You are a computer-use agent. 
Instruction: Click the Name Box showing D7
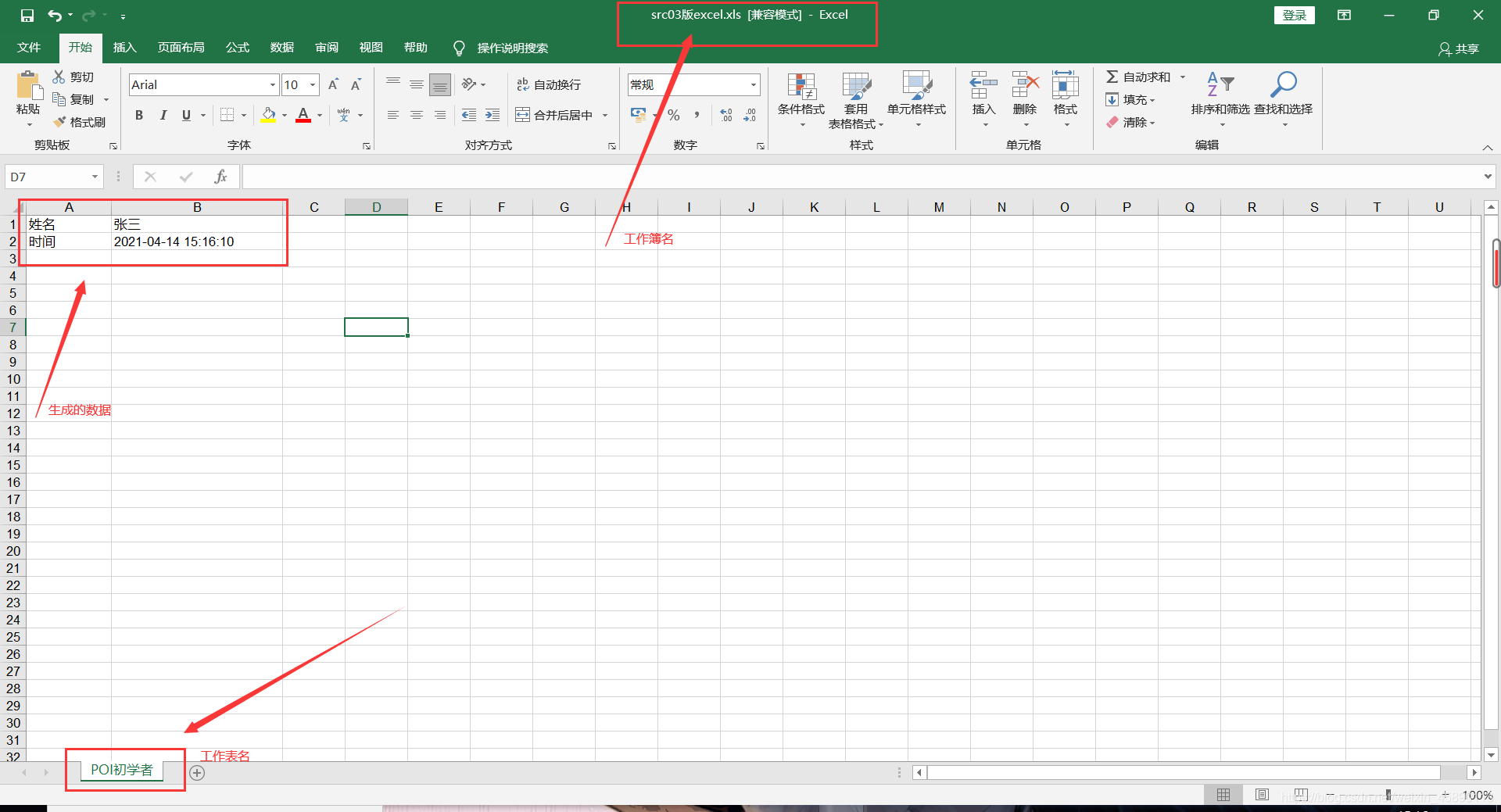(x=53, y=177)
